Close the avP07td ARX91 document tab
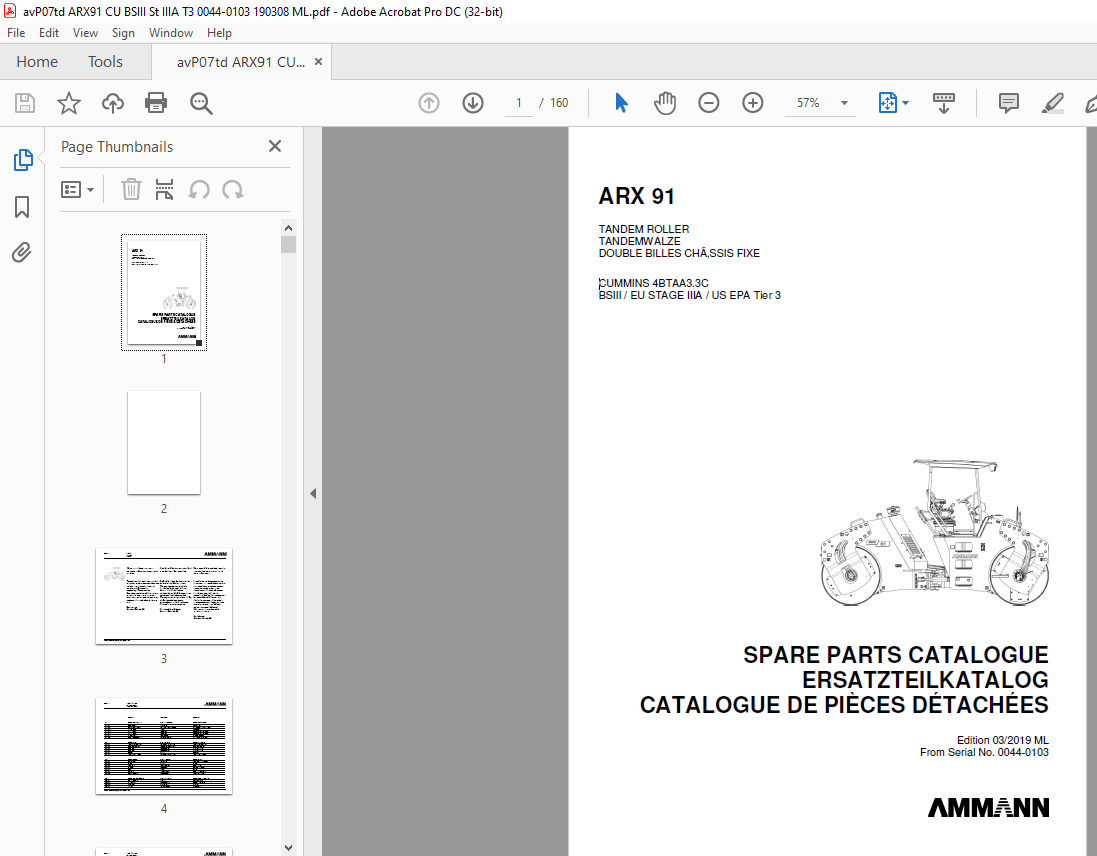 [318, 62]
